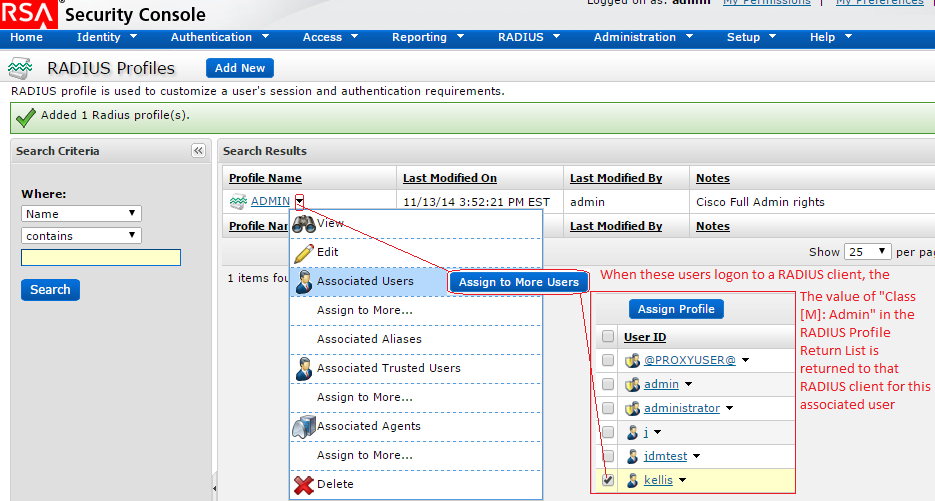
Task: Sort by Notes column header
Action: 713,178
